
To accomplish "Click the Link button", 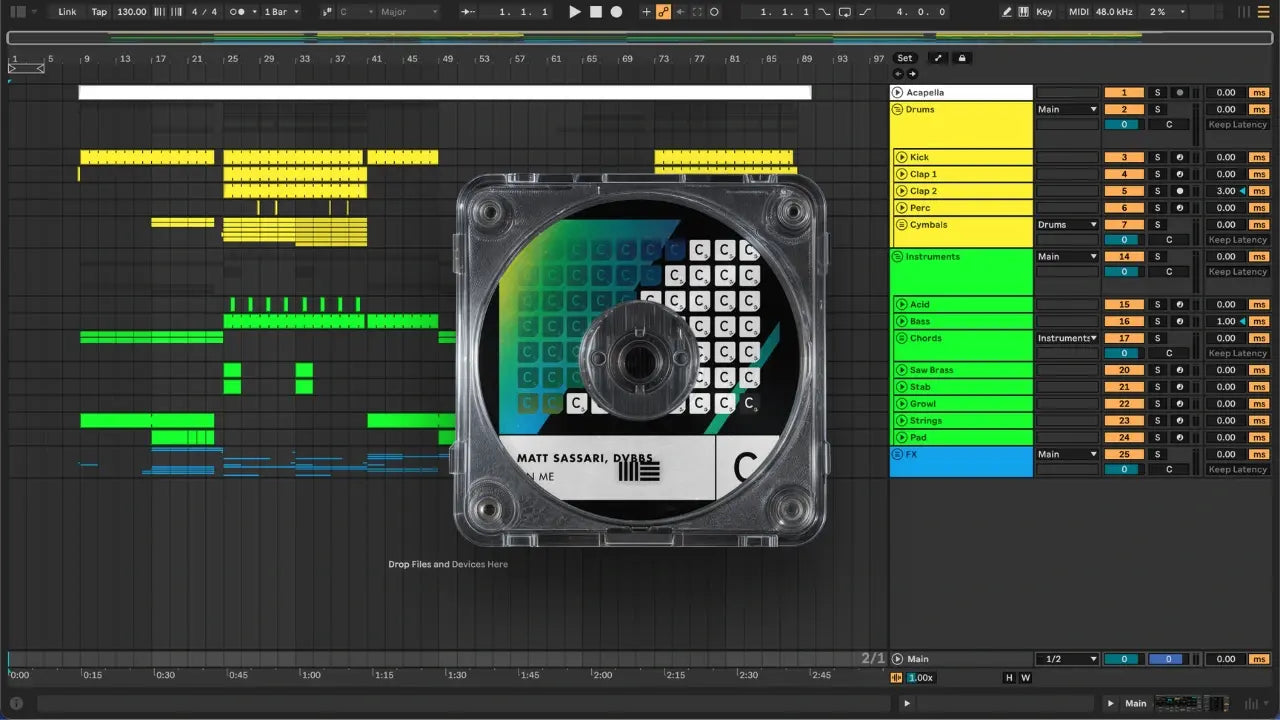I will pyautogui.click(x=67, y=12).
